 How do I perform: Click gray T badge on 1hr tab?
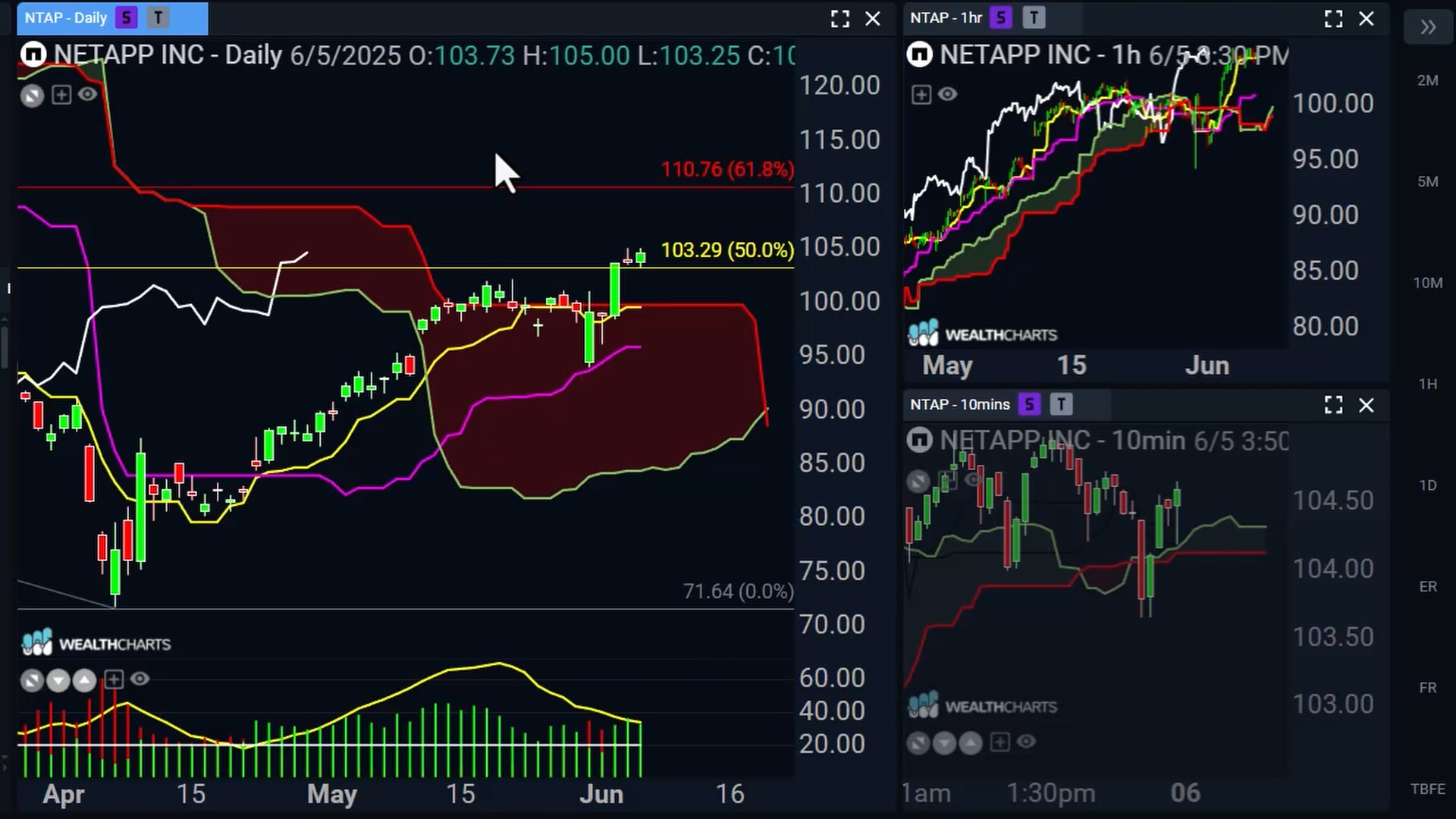click(x=1034, y=17)
